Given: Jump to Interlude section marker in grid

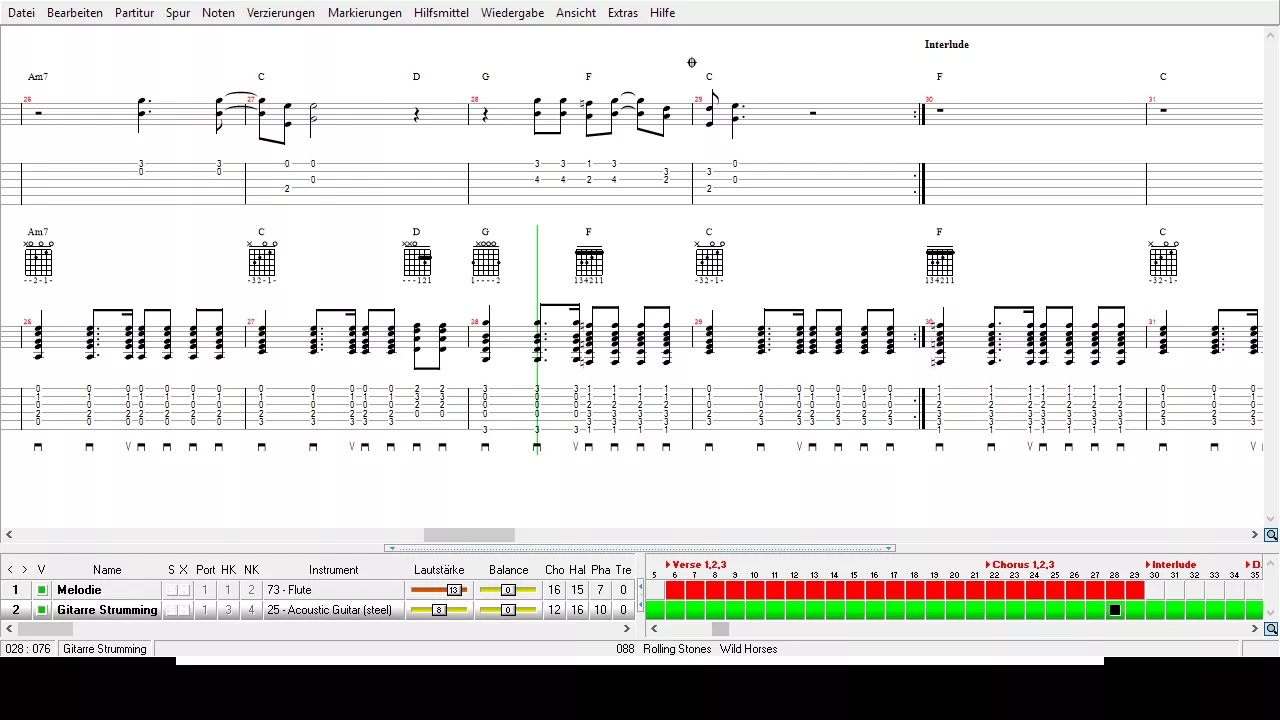Looking at the screenshot, I should point(1171,565).
